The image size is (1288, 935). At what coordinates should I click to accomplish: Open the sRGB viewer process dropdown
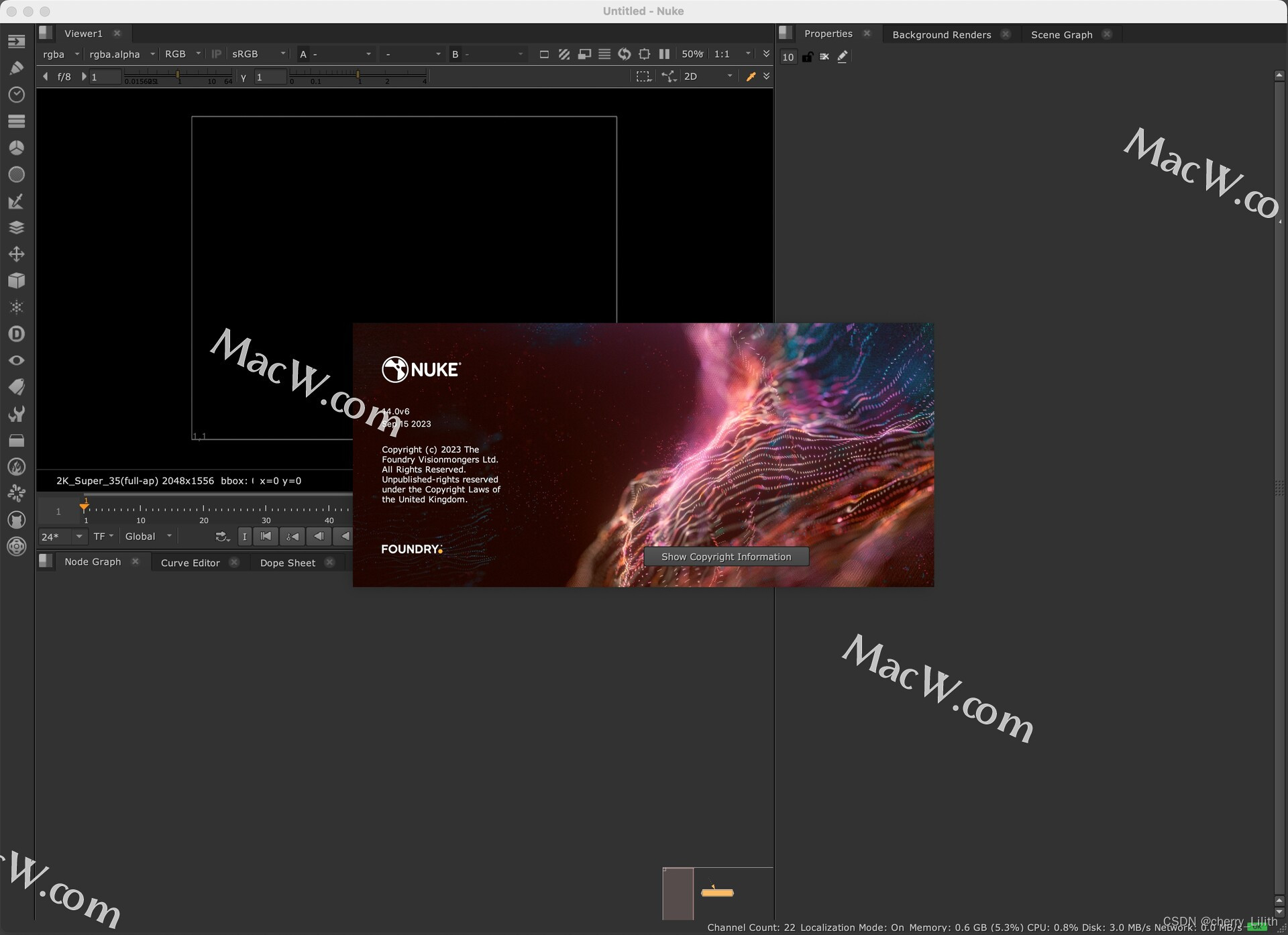click(258, 54)
